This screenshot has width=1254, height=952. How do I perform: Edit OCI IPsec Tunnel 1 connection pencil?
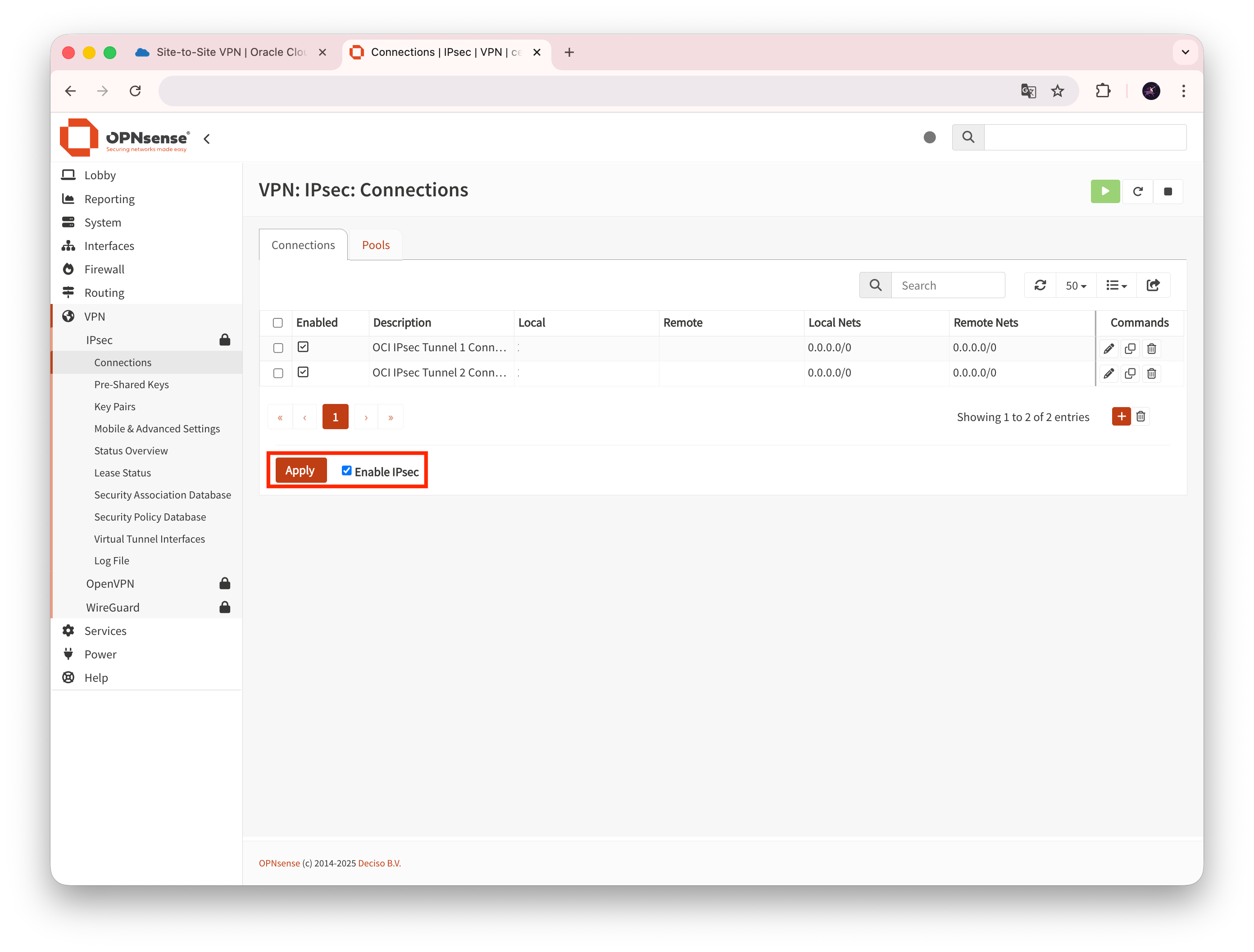pos(1109,349)
